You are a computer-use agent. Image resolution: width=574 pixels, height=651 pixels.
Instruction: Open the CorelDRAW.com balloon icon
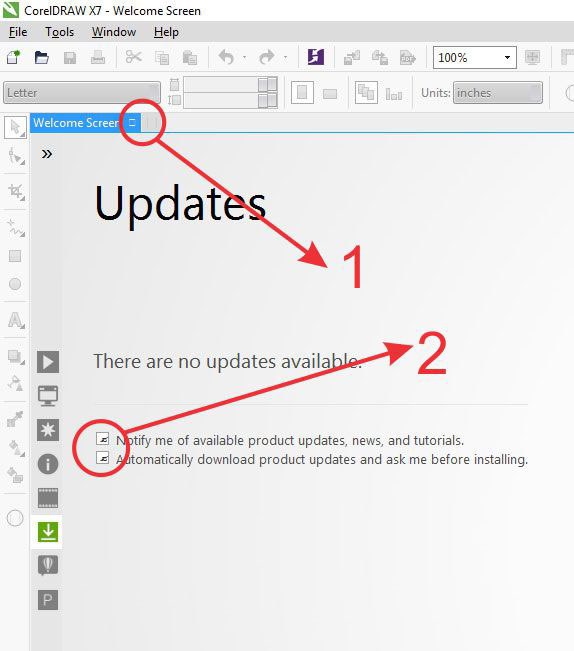pos(48,565)
